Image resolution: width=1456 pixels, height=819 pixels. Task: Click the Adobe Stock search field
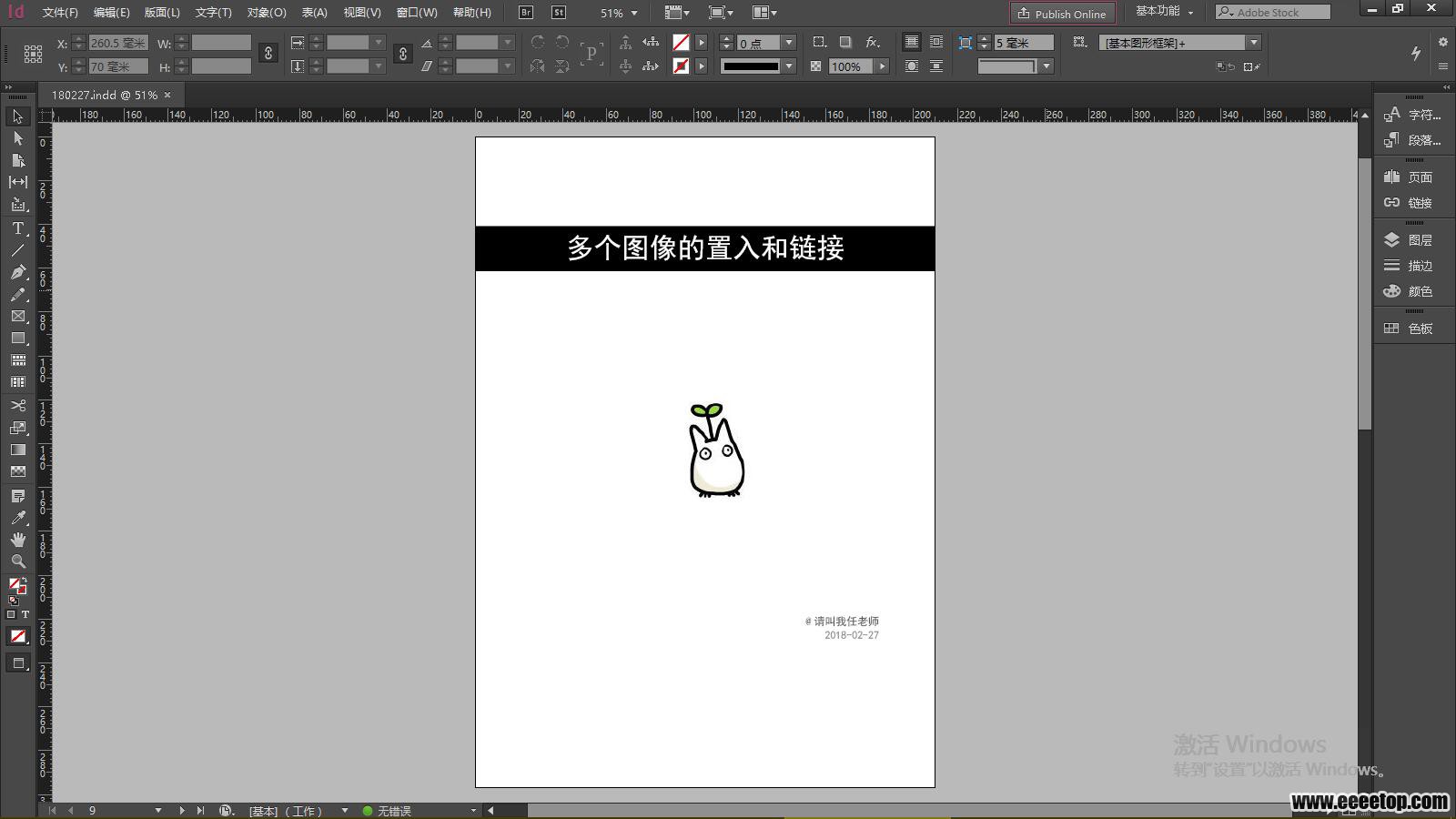[1273, 12]
